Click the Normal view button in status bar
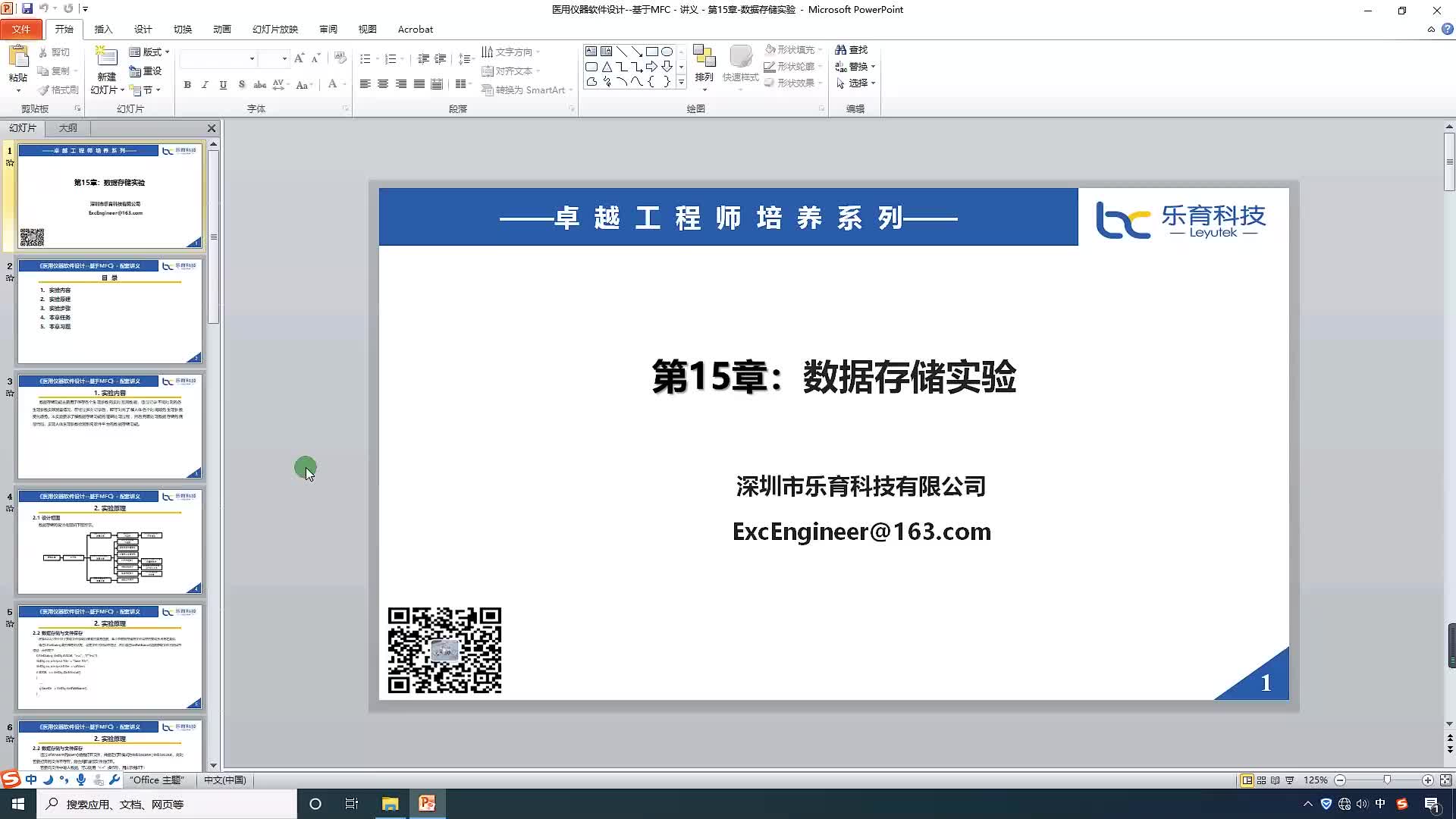The width and height of the screenshot is (1456, 819). pyautogui.click(x=1247, y=780)
